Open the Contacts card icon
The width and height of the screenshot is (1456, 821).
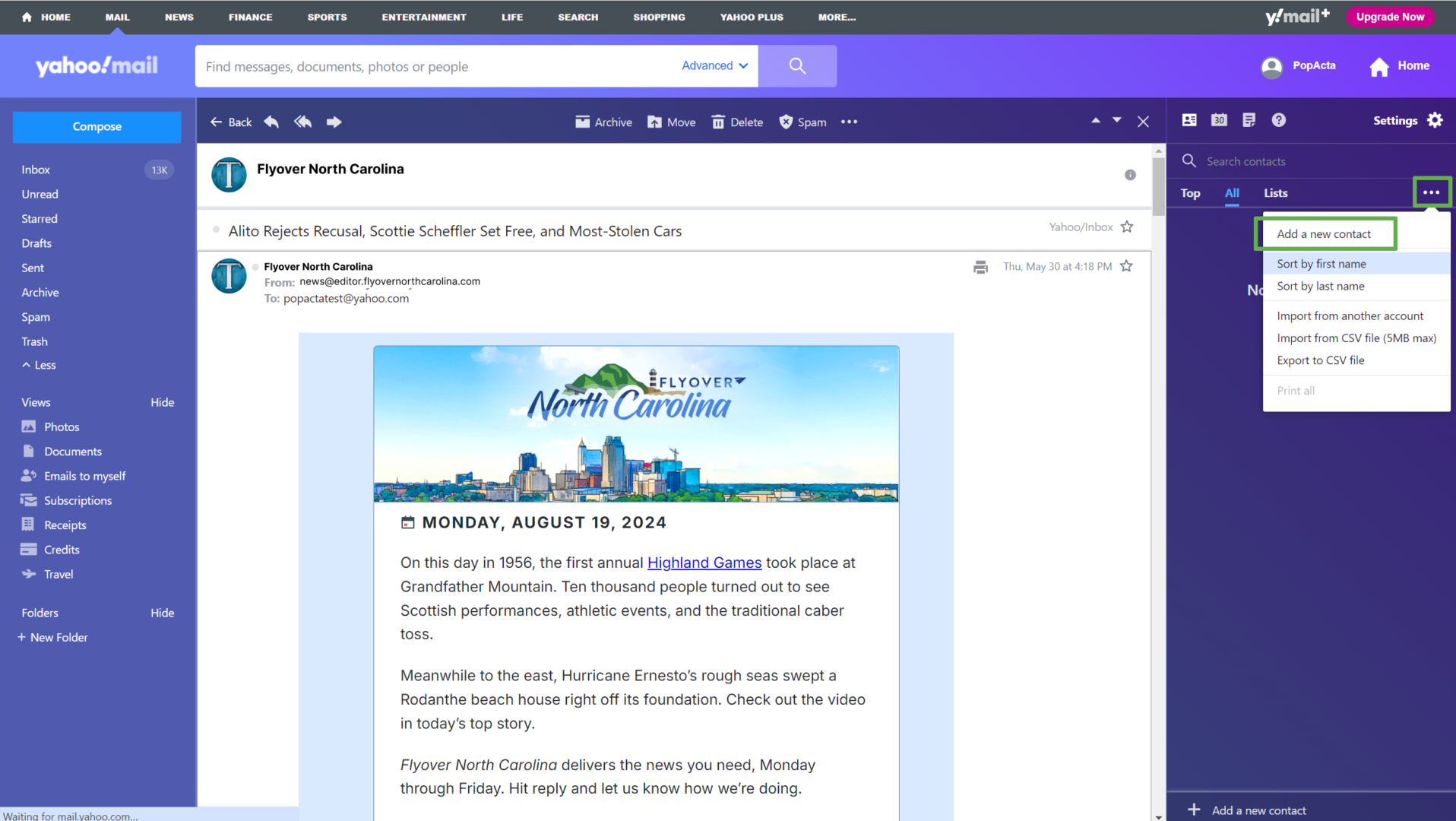[1189, 120]
